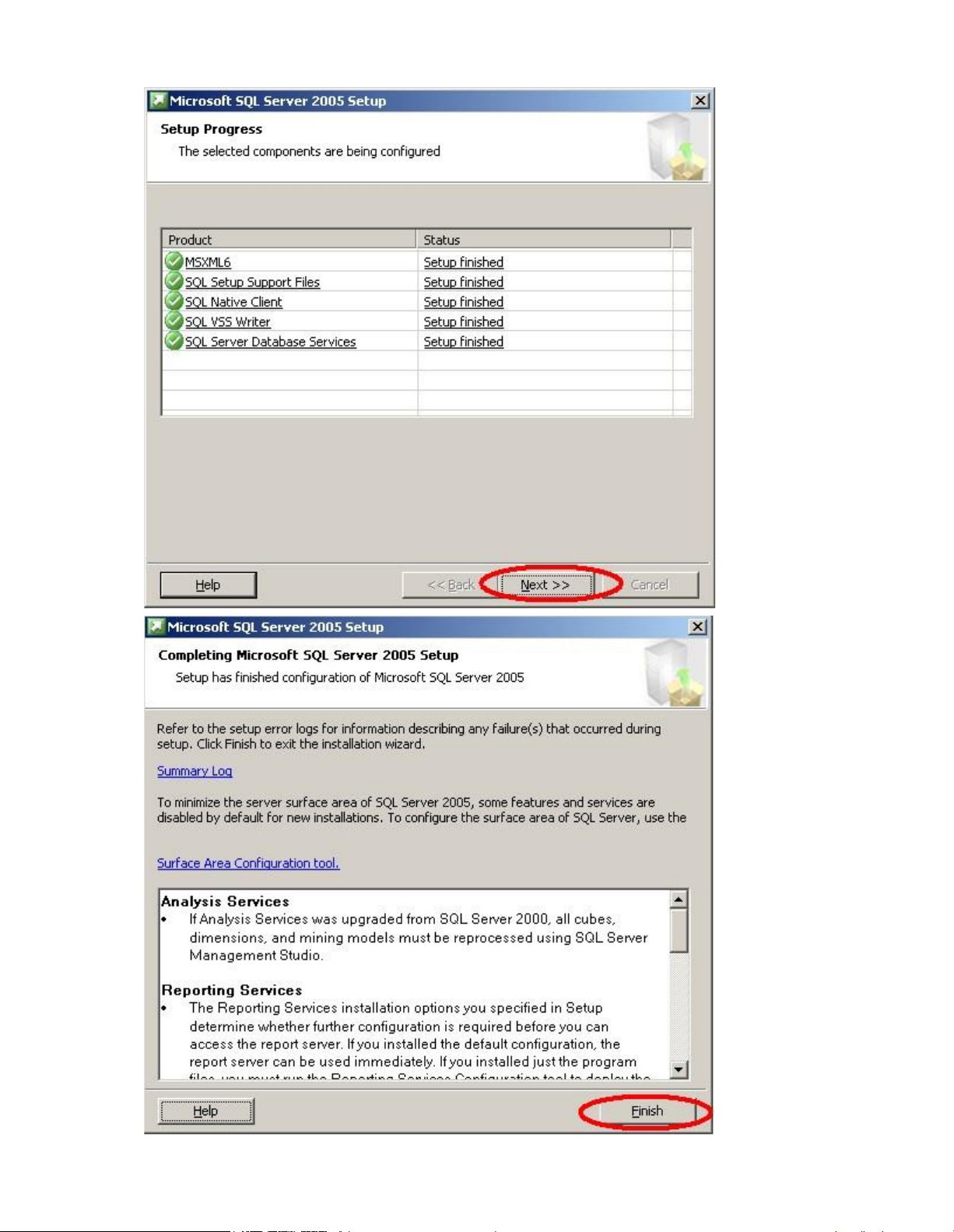This screenshot has width=954, height=1232.
Task: Open the SQL Server Database Services link
Action: (270, 342)
